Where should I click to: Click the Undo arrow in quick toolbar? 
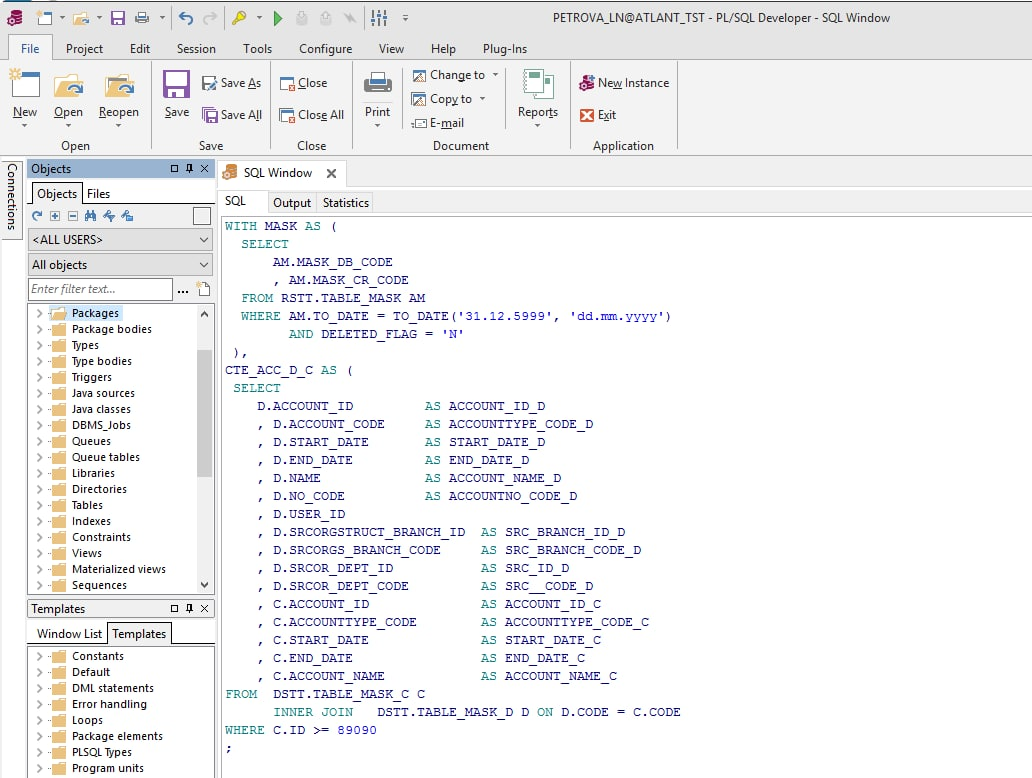pos(186,18)
